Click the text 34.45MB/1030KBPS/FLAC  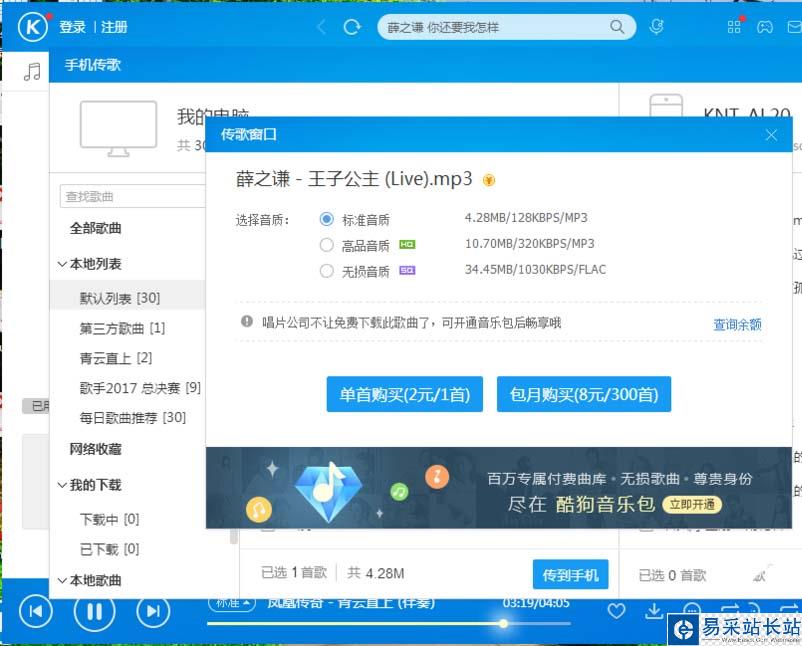(x=535, y=270)
